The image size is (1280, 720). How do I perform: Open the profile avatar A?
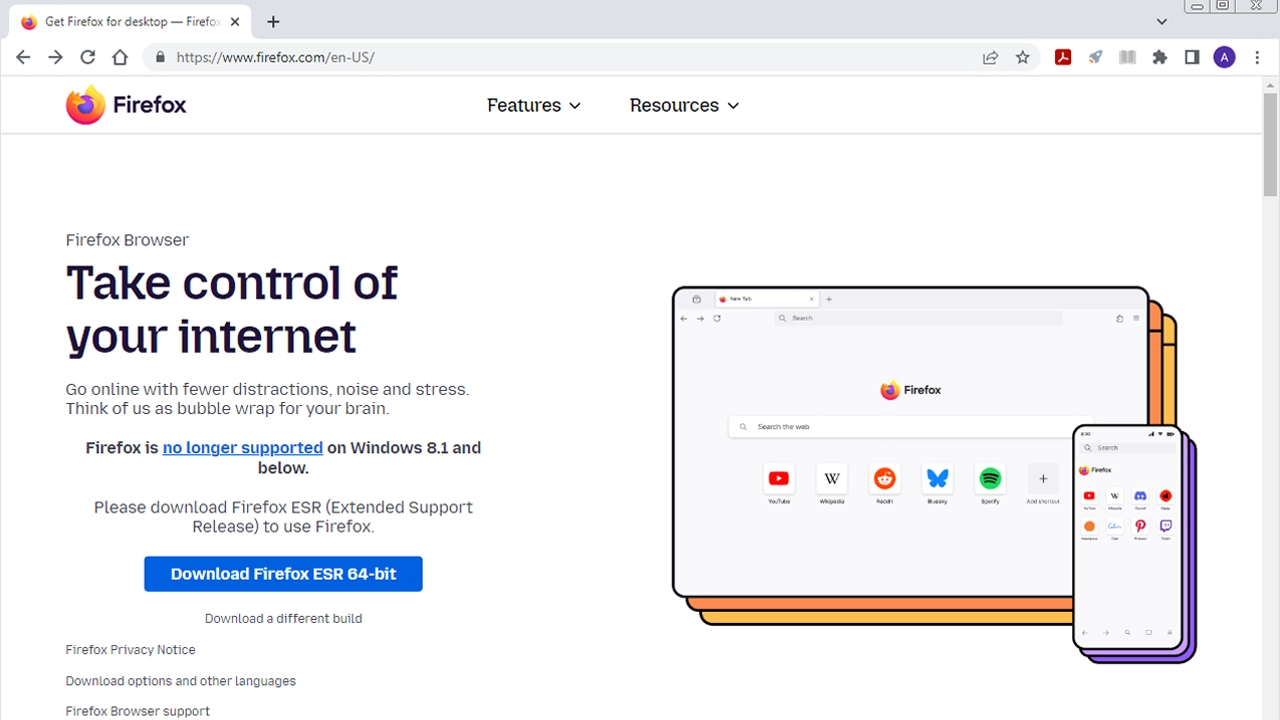[1224, 57]
